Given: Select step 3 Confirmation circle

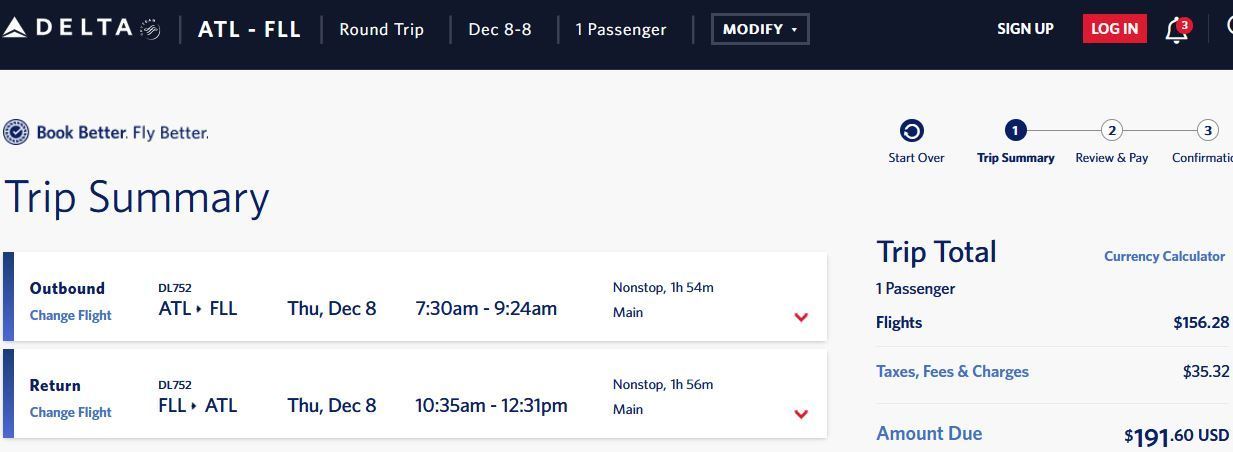Looking at the screenshot, I should (x=1208, y=130).
